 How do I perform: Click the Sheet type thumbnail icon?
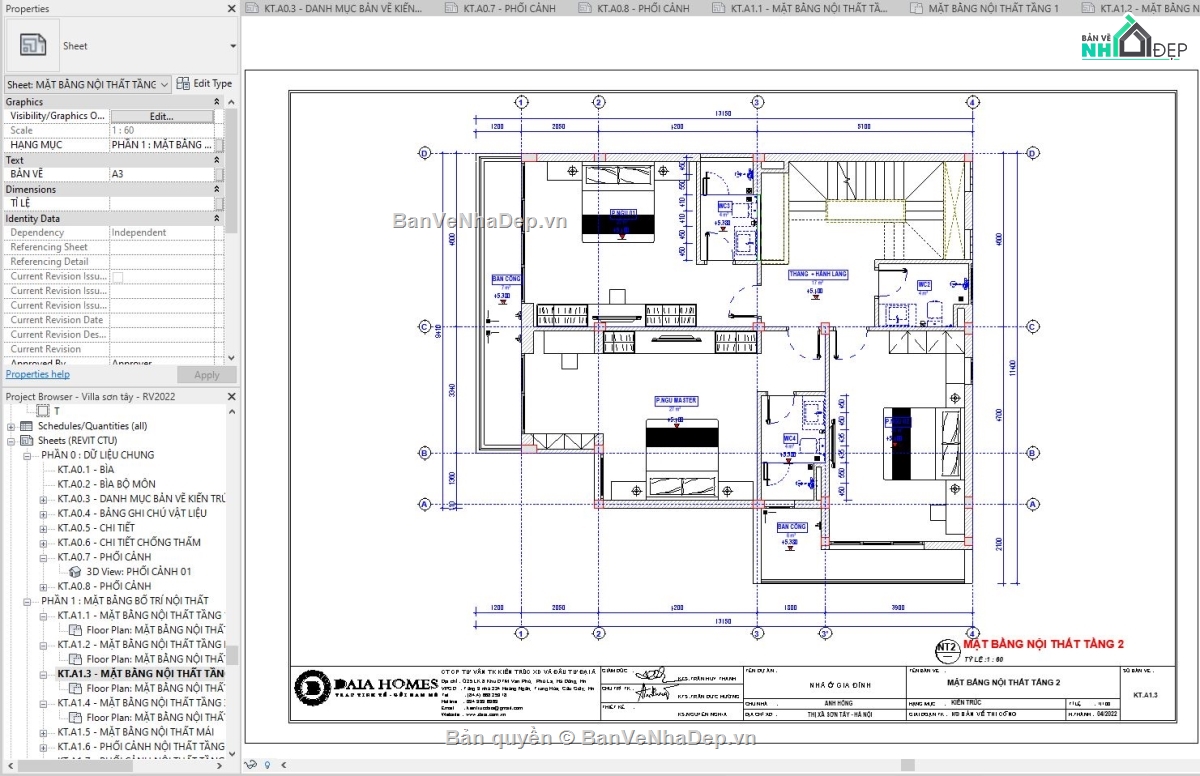pyautogui.click(x=32, y=46)
